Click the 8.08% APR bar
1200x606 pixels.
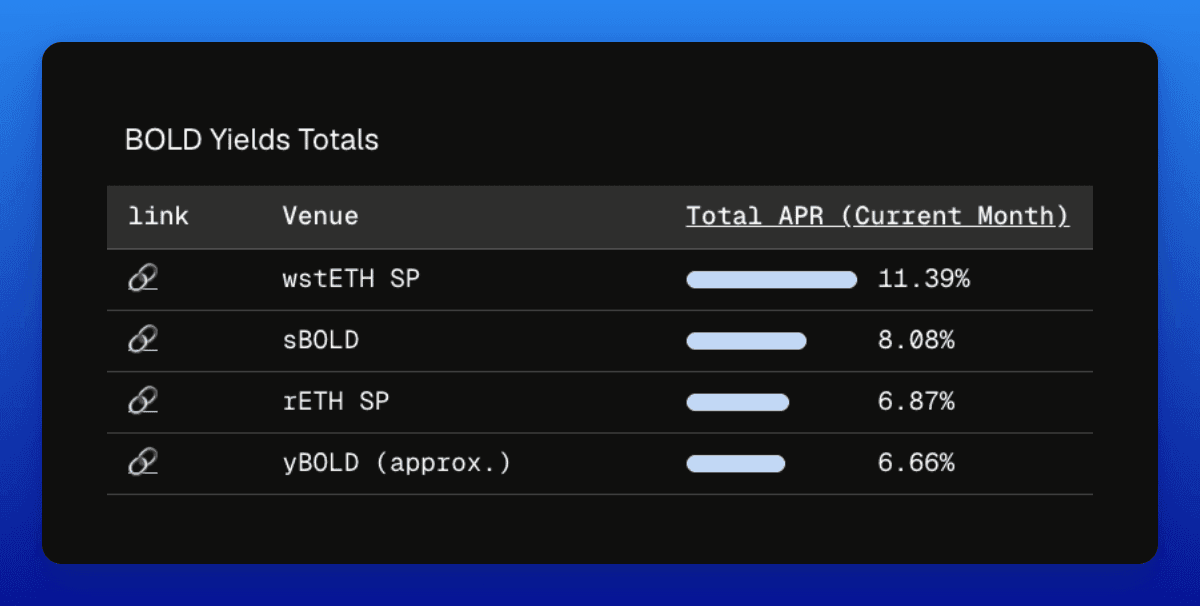(746, 341)
